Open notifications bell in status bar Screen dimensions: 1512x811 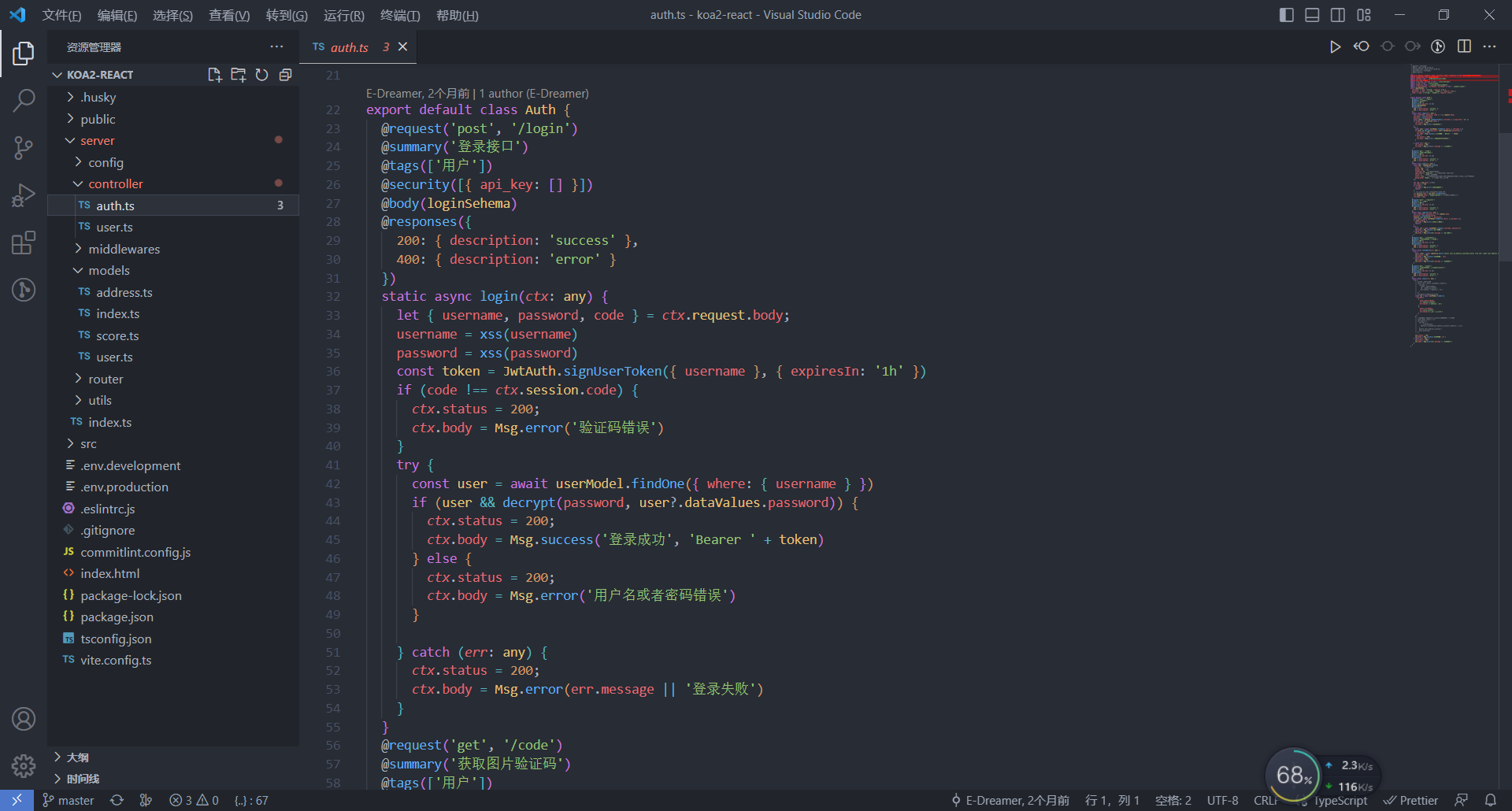tap(1491, 800)
